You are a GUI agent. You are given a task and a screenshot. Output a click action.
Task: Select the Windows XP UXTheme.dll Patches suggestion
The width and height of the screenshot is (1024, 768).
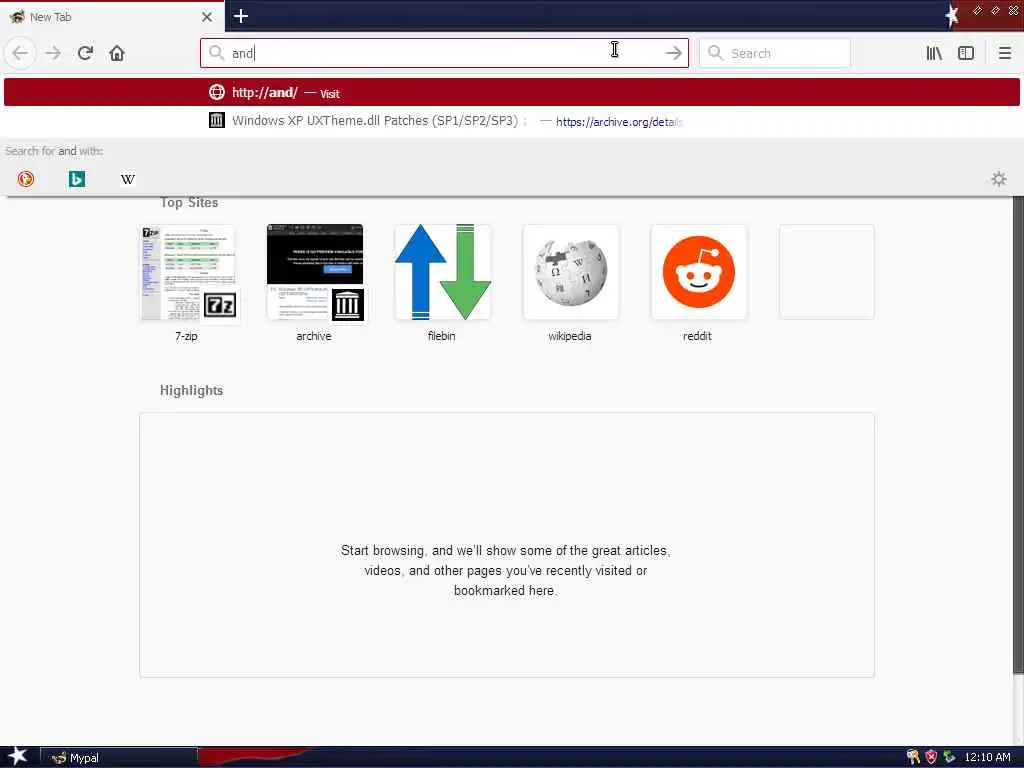(512, 121)
